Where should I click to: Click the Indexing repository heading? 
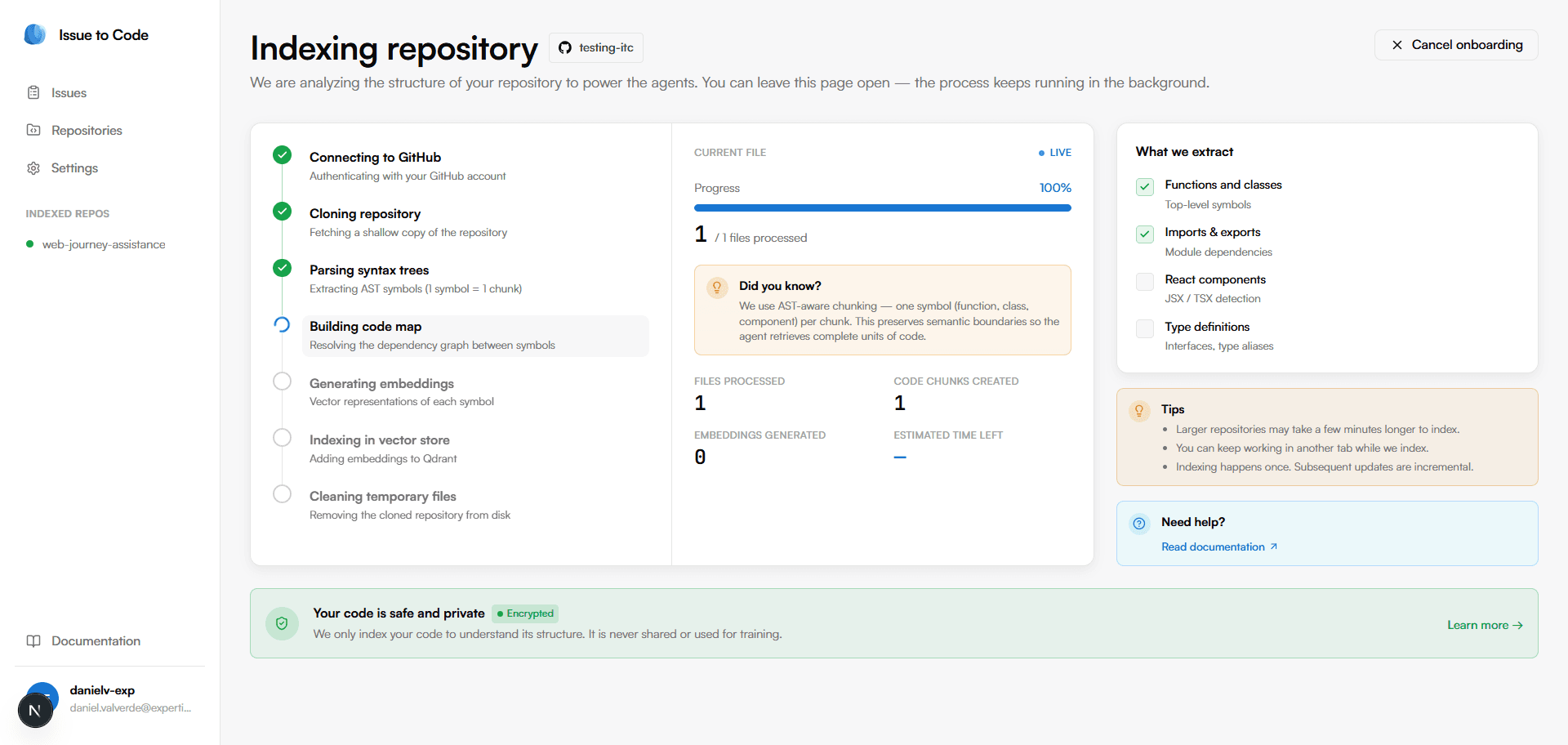pyautogui.click(x=394, y=48)
